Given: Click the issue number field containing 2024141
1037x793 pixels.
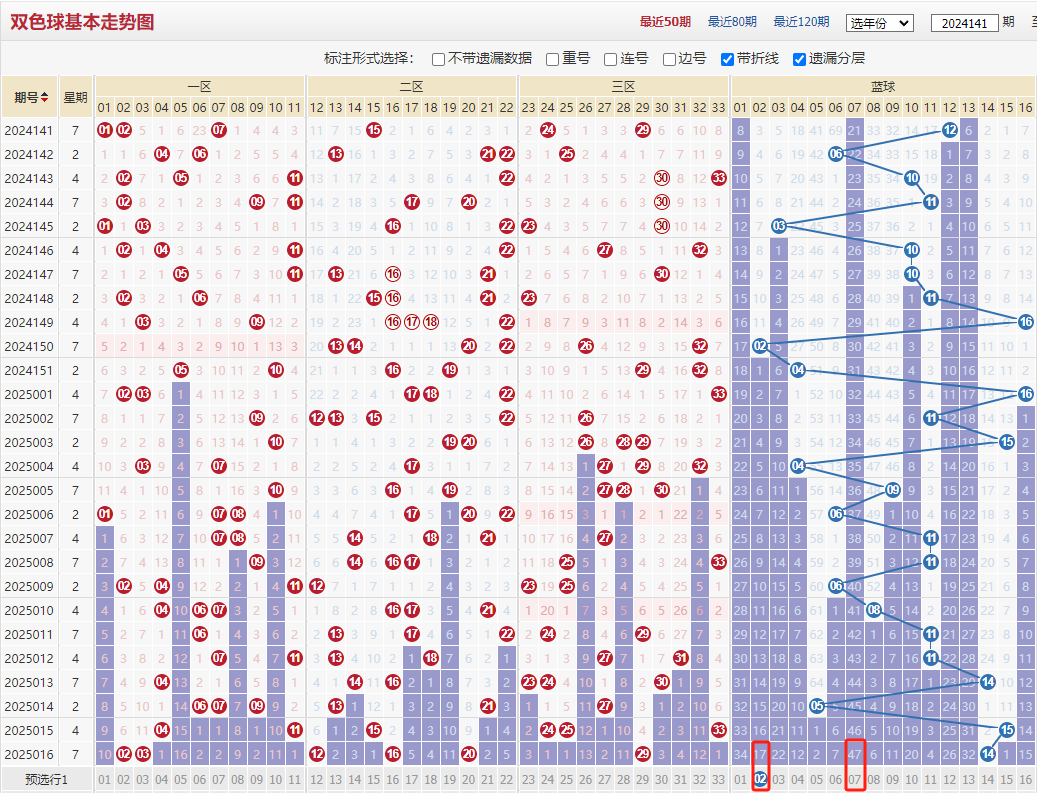Looking at the screenshot, I should point(963,23).
